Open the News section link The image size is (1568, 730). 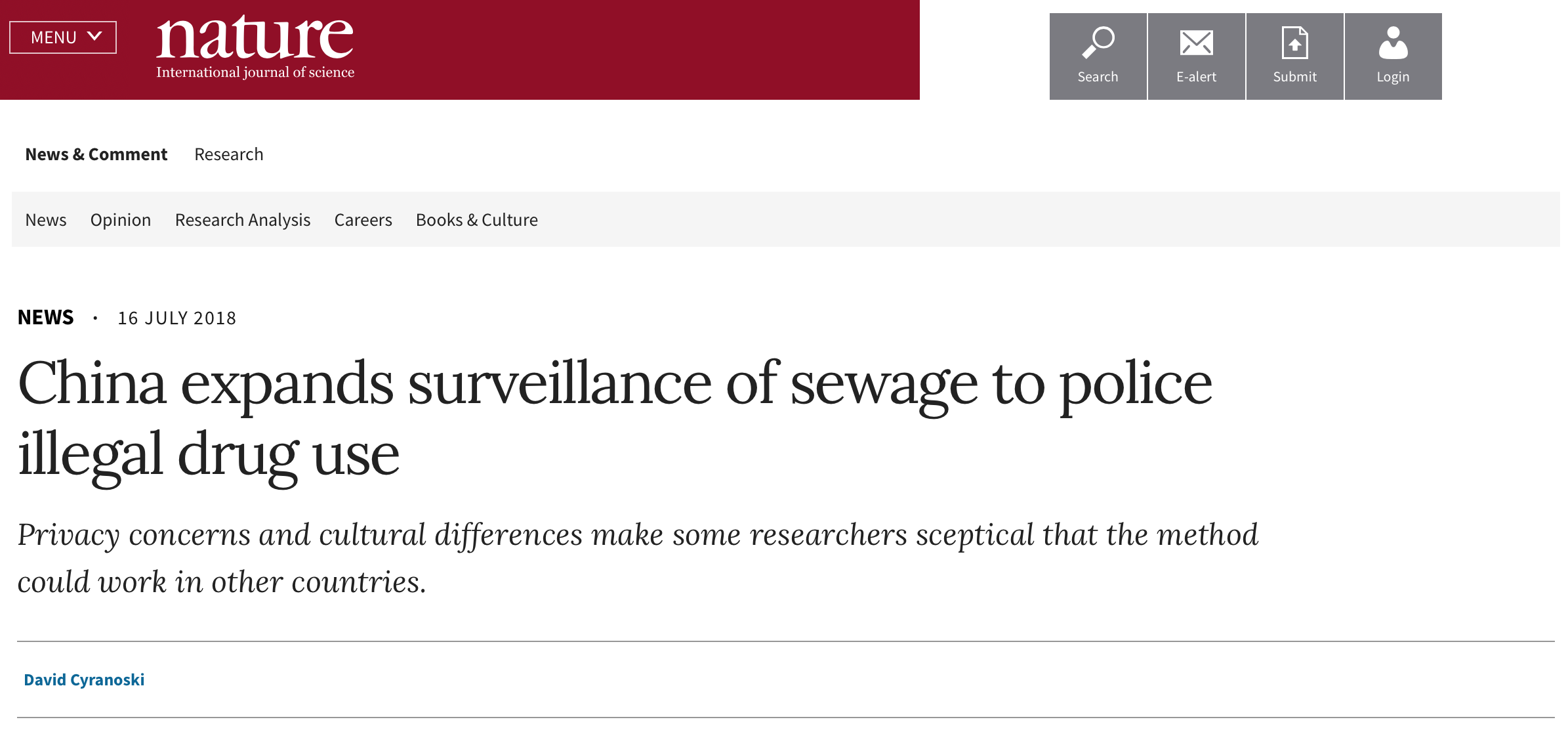pos(46,220)
